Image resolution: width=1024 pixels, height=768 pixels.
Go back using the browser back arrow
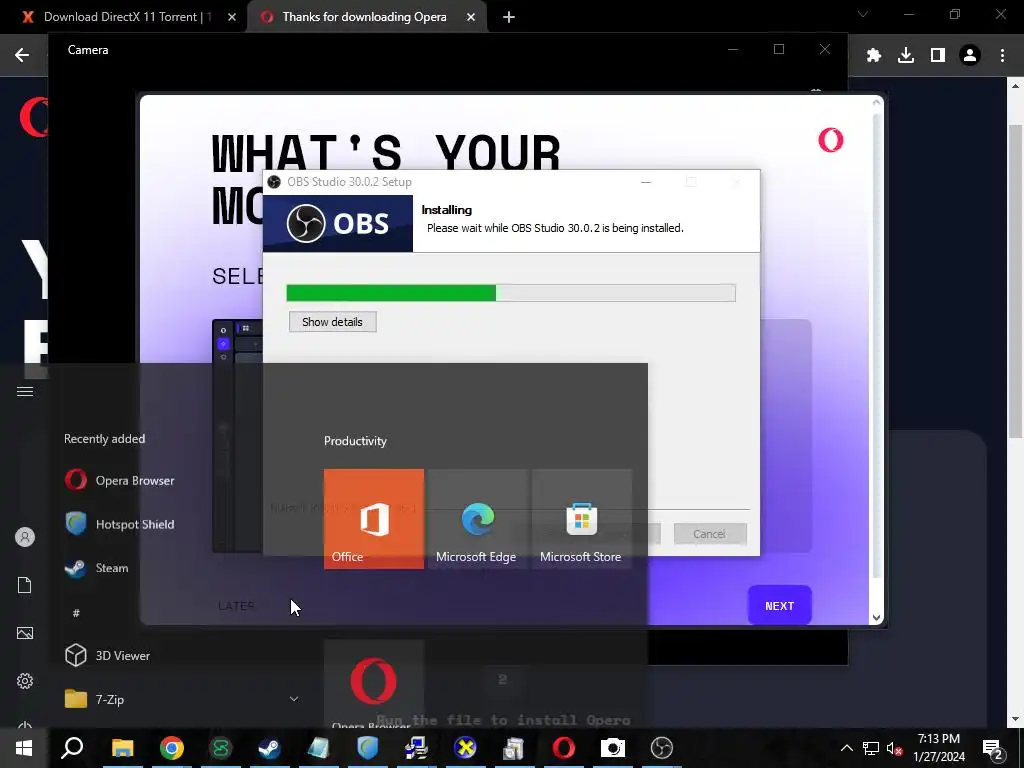point(22,55)
